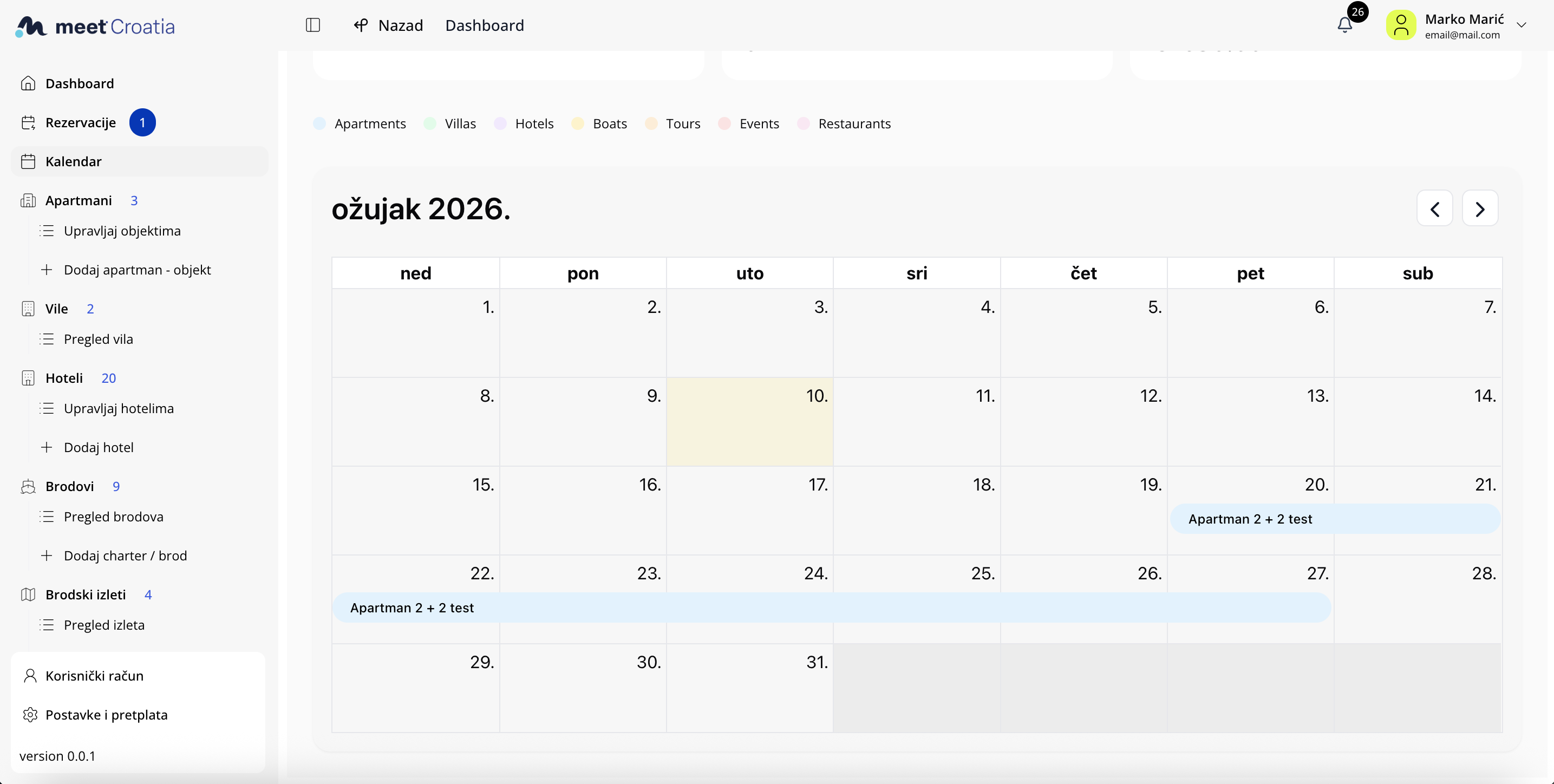Click Dodaj apartman - objekt link
The width and height of the screenshot is (1554, 784).
tap(137, 270)
